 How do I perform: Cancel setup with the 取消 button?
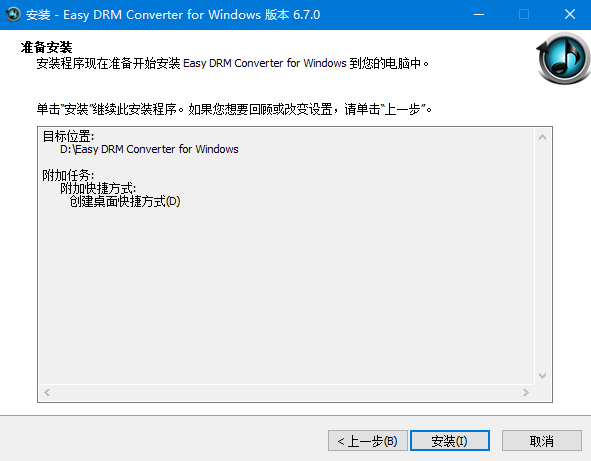pos(542,440)
